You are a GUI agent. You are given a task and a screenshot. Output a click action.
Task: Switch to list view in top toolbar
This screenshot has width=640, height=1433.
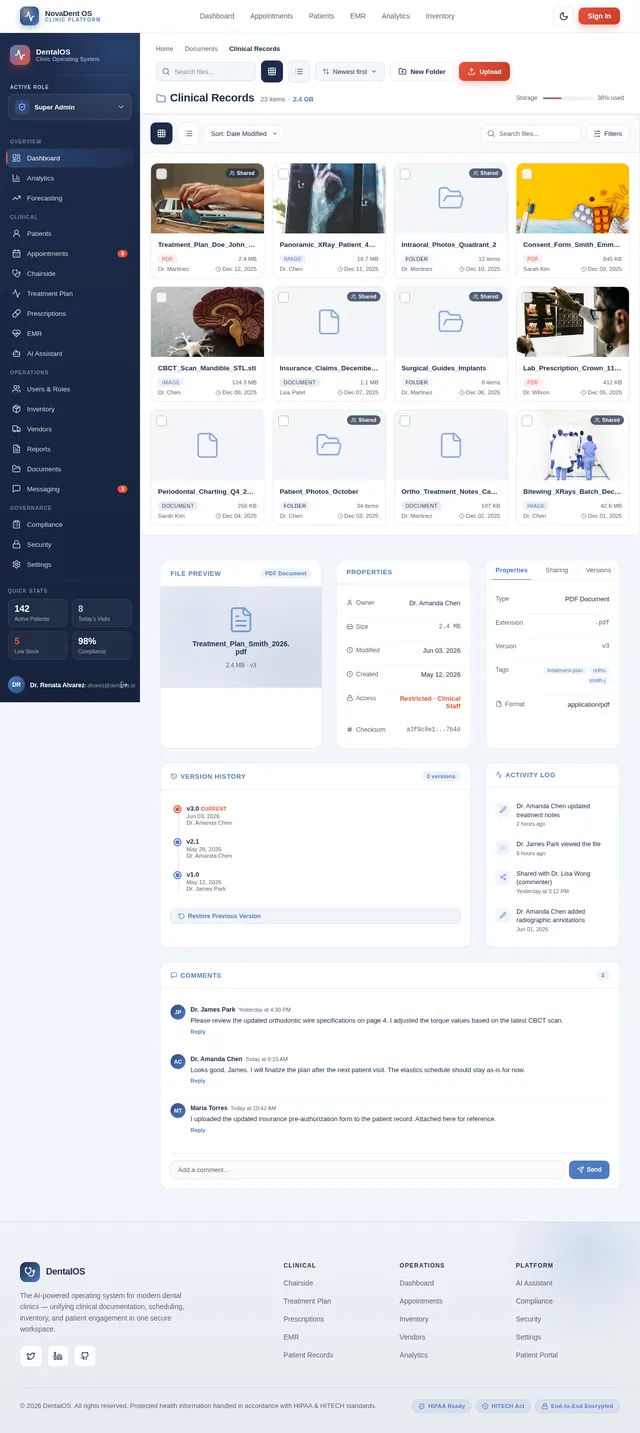pos(299,72)
